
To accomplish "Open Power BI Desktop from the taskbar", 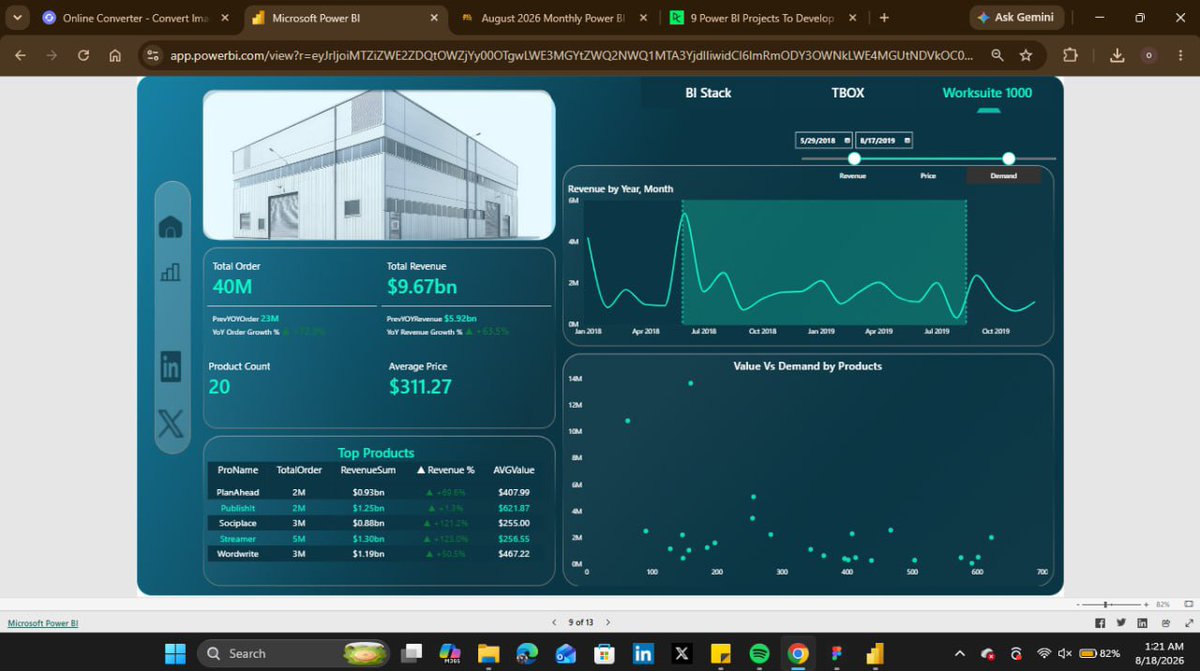I will point(874,653).
